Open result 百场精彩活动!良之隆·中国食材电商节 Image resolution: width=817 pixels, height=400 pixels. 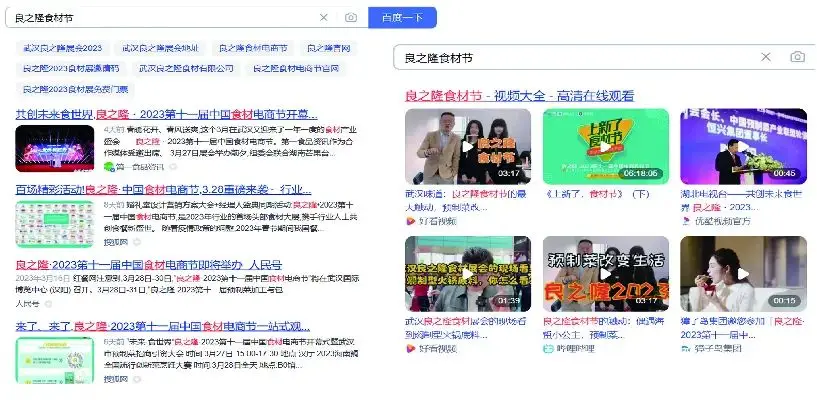coord(163,189)
